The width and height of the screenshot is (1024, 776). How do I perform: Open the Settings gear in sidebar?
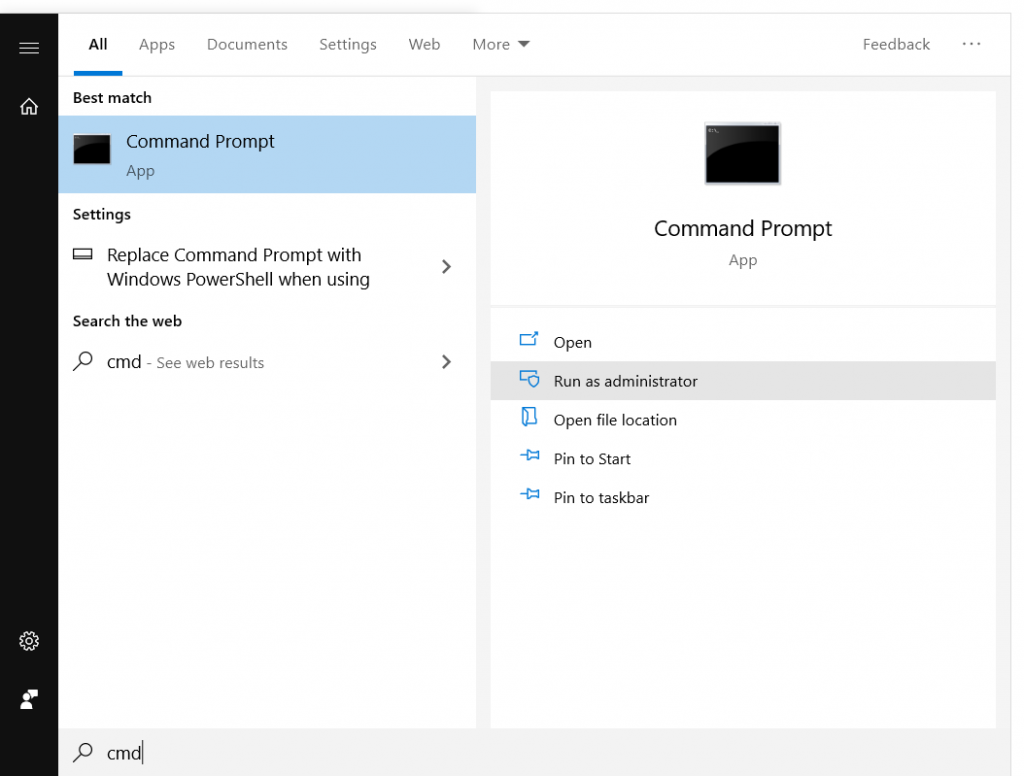click(29, 641)
